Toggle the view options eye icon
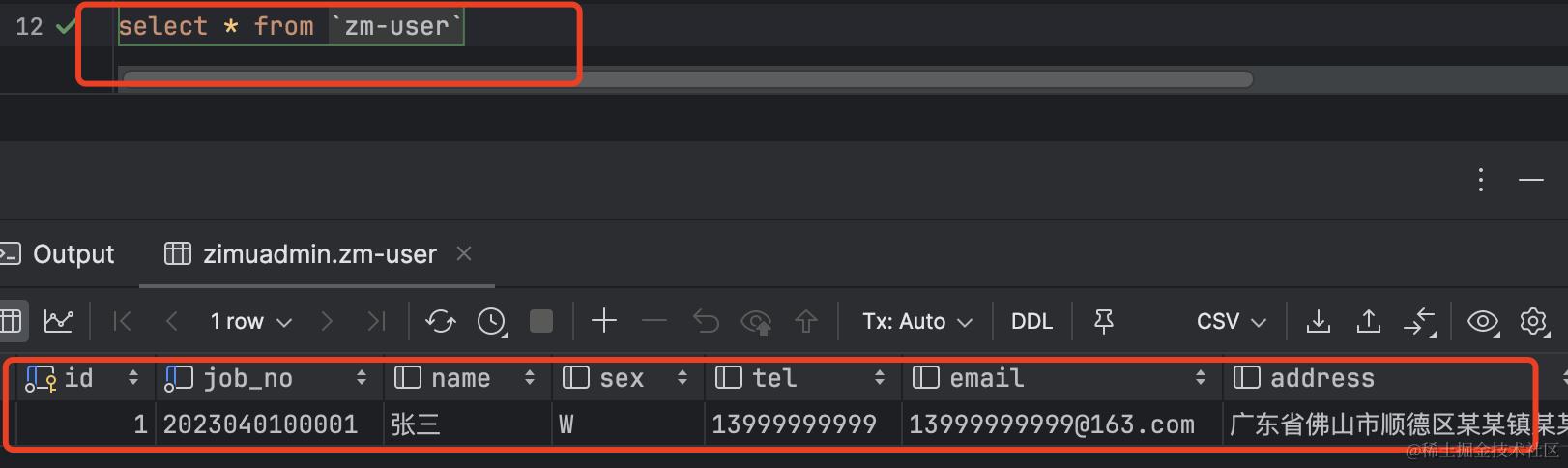The image size is (1568, 468). (x=1483, y=321)
